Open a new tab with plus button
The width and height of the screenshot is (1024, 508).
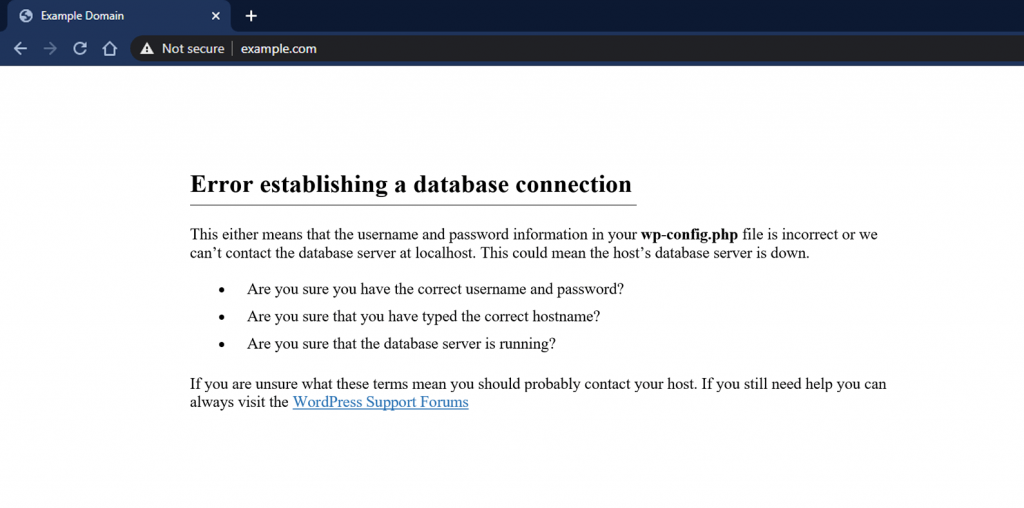pyautogui.click(x=251, y=16)
